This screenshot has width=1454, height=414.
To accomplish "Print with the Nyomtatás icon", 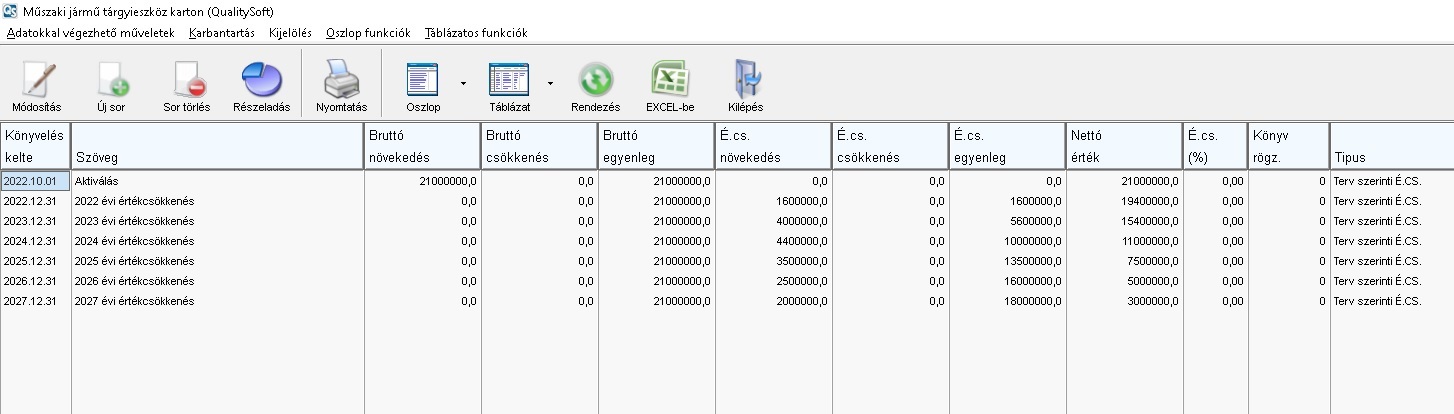I will click(x=341, y=81).
